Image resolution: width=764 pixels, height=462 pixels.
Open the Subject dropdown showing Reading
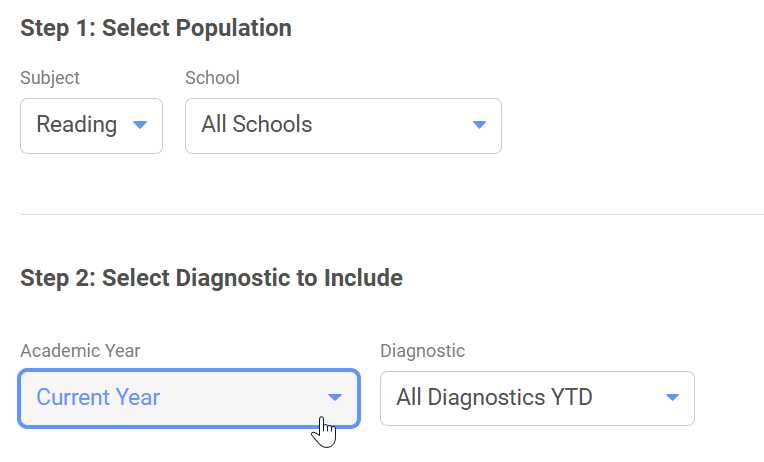[x=91, y=125]
